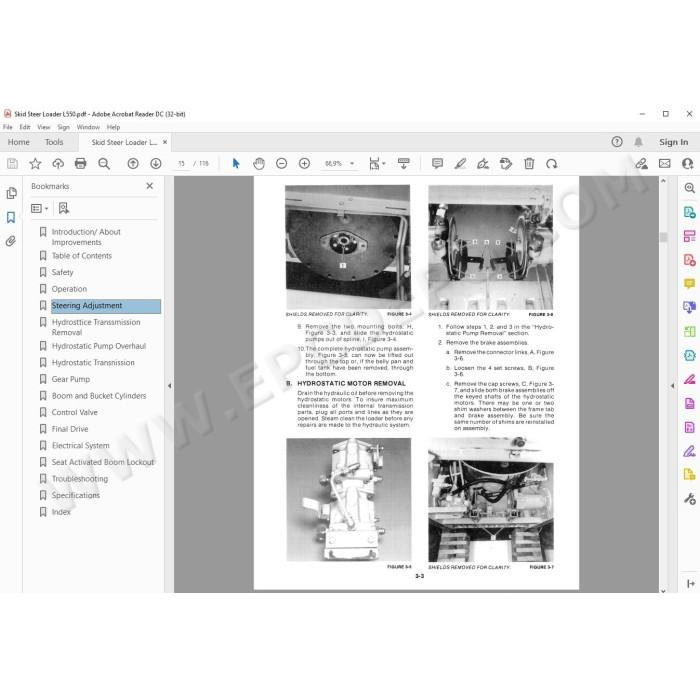Image resolution: width=700 pixels, height=700 pixels.
Task: Find the current bookmark icon
Action: [64, 208]
